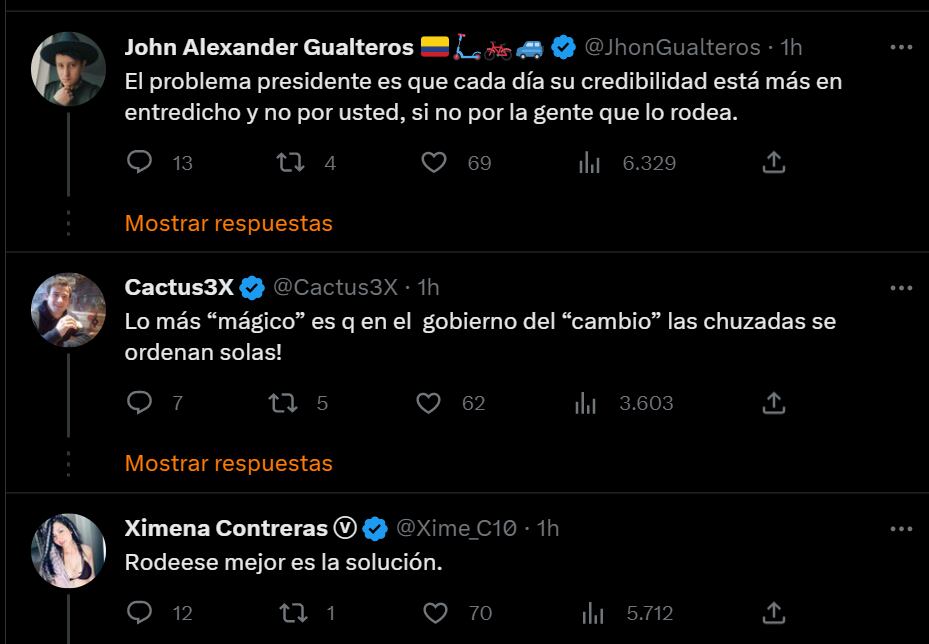Reply to Ximena Contreras's tweet
Screen dimensions: 929x644
tap(140, 612)
